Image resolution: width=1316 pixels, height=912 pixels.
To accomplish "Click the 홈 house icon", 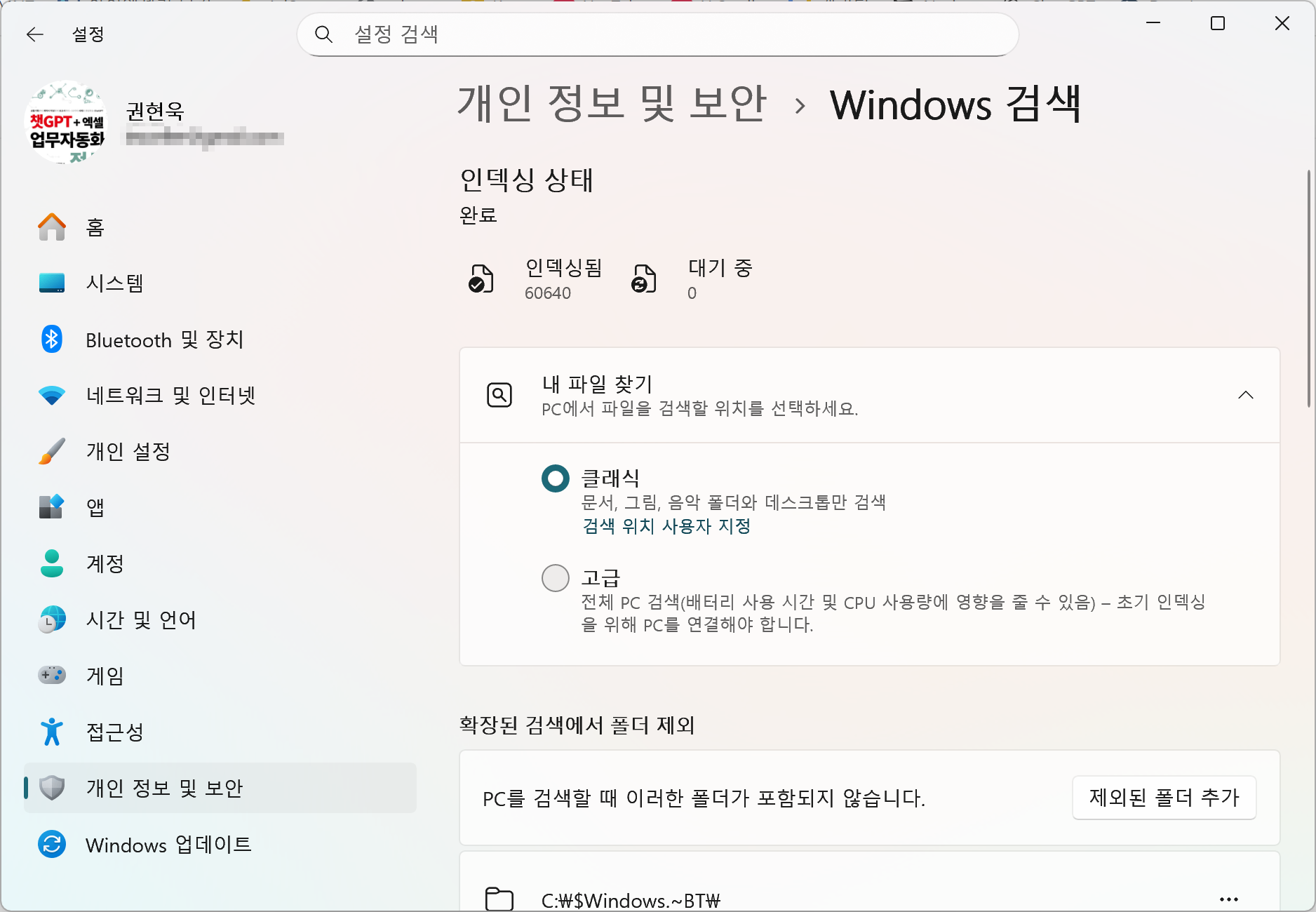I will point(52,227).
